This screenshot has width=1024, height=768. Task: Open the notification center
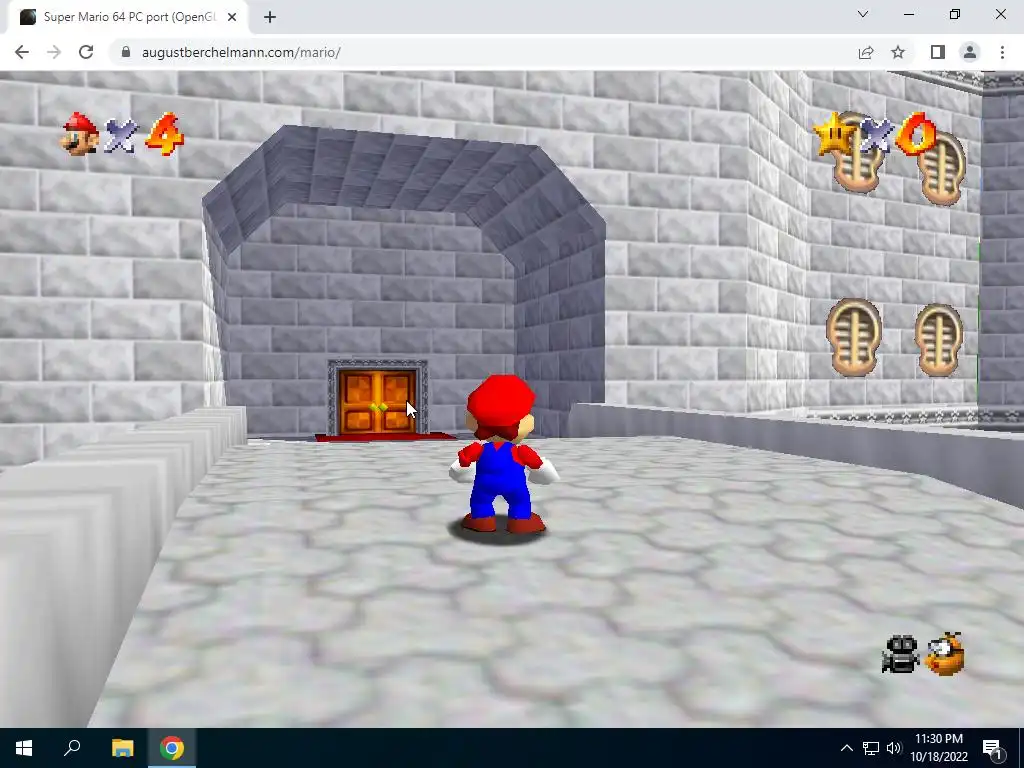click(993, 749)
